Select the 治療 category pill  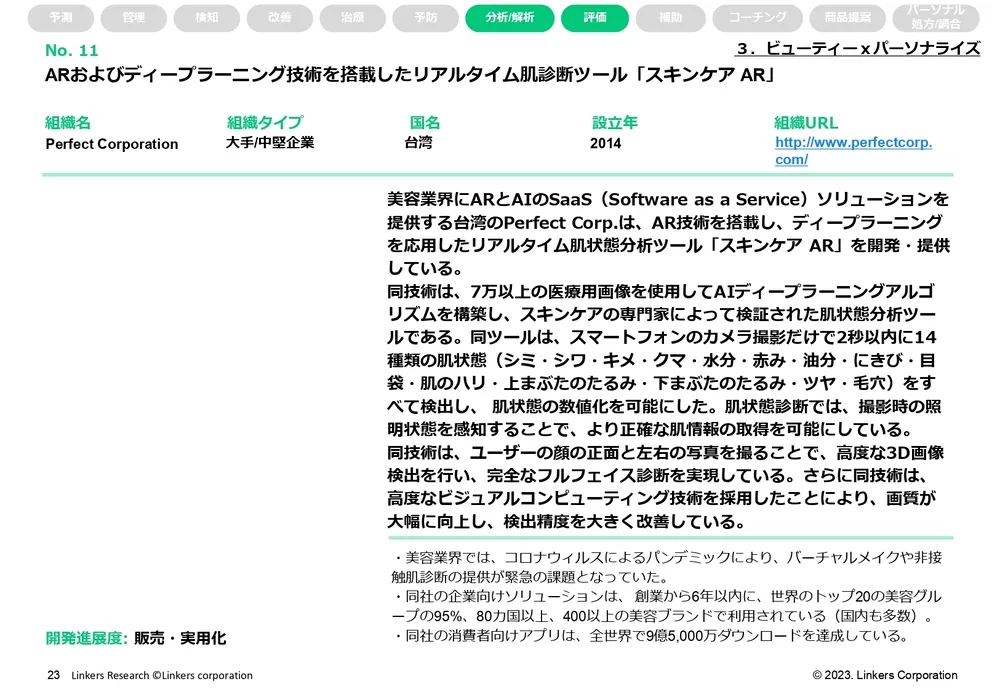(x=352, y=17)
